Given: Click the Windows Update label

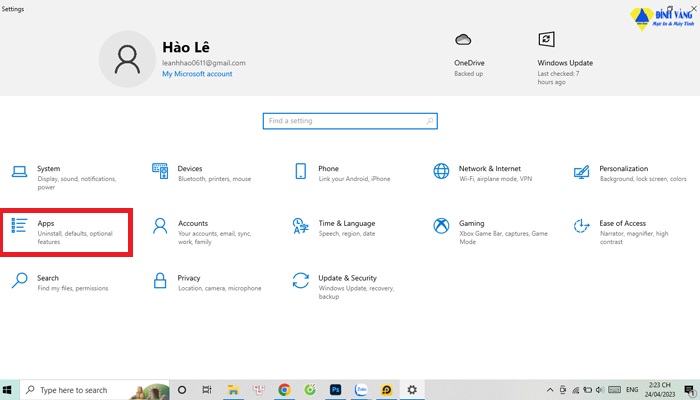Looking at the screenshot, I should (565, 63).
